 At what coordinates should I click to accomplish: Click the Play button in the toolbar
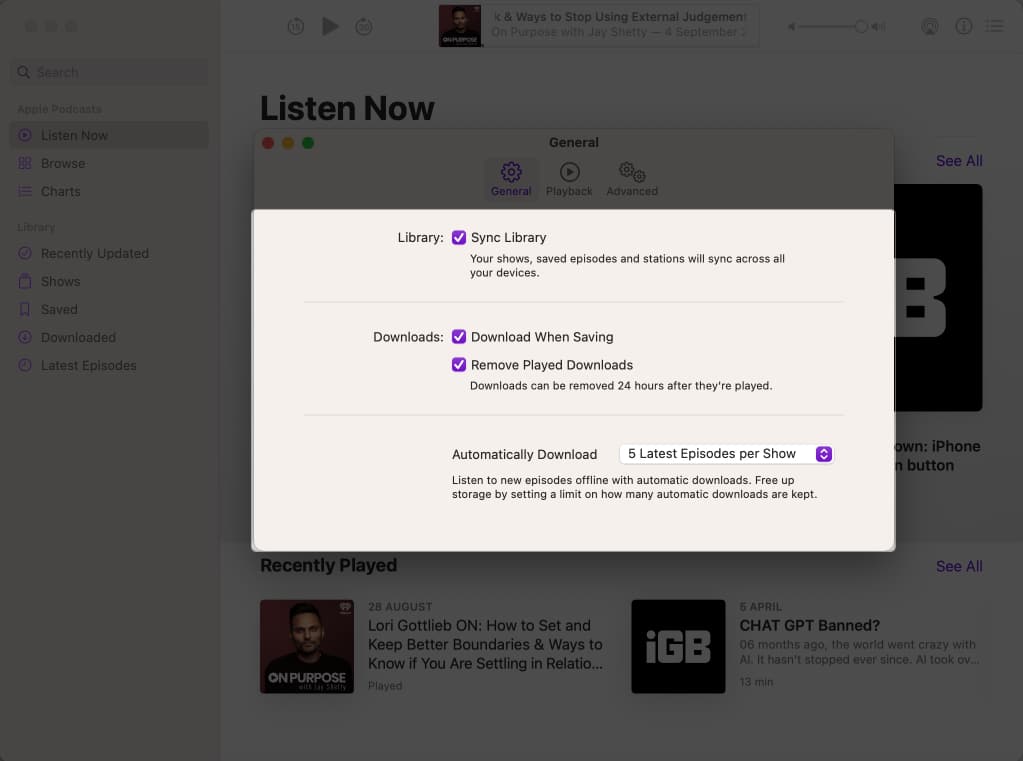330,27
